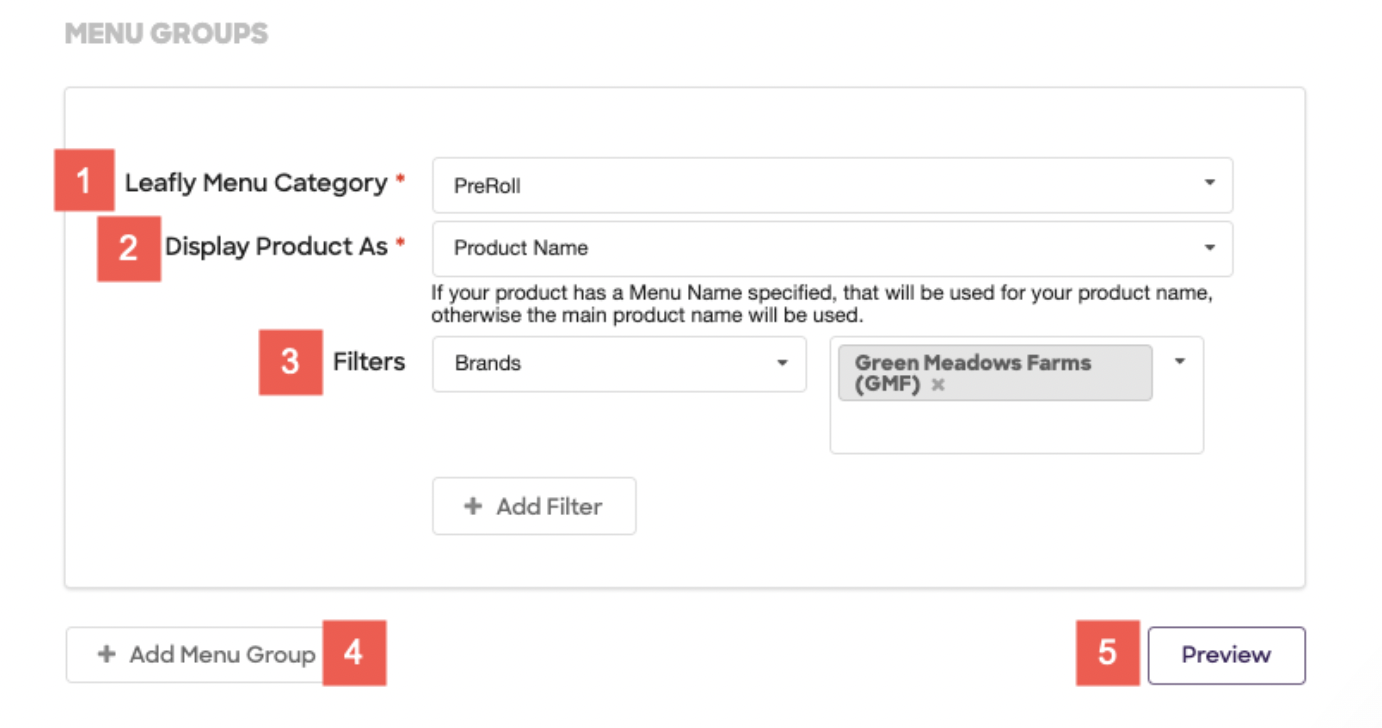1382x728 pixels.
Task: Expand the Display Product As dropdown arrow
Action: [1210, 247]
